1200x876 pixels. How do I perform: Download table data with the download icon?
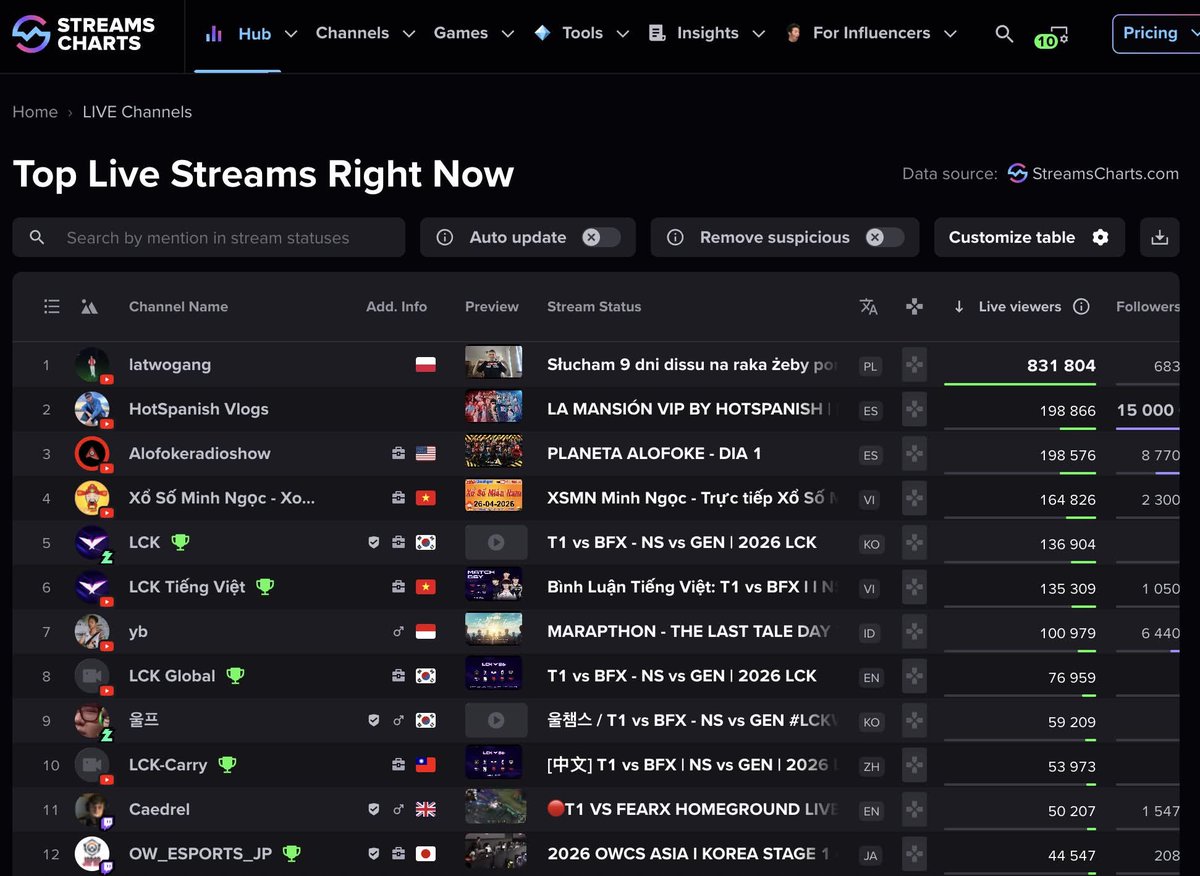click(1160, 237)
